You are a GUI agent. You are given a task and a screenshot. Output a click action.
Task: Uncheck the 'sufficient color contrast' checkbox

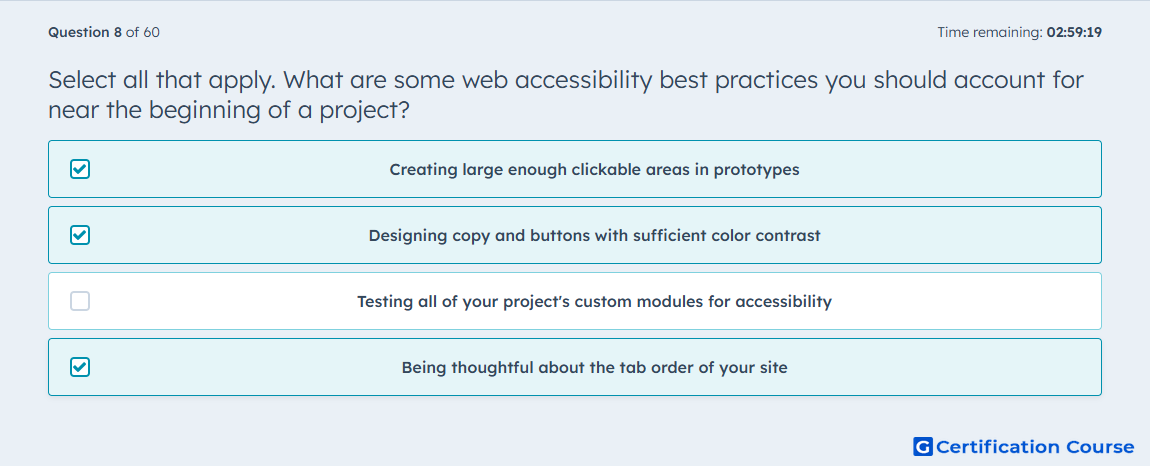pos(80,236)
